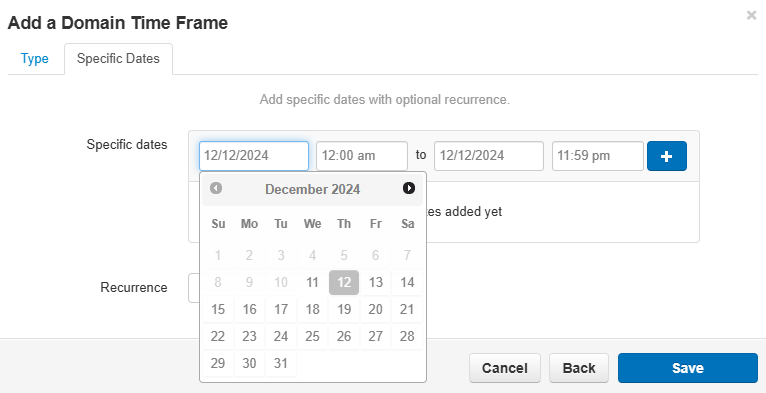Add the specific date range with plus button
Image resolution: width=766 pixels, height=393 pixels.
point(667,156)
